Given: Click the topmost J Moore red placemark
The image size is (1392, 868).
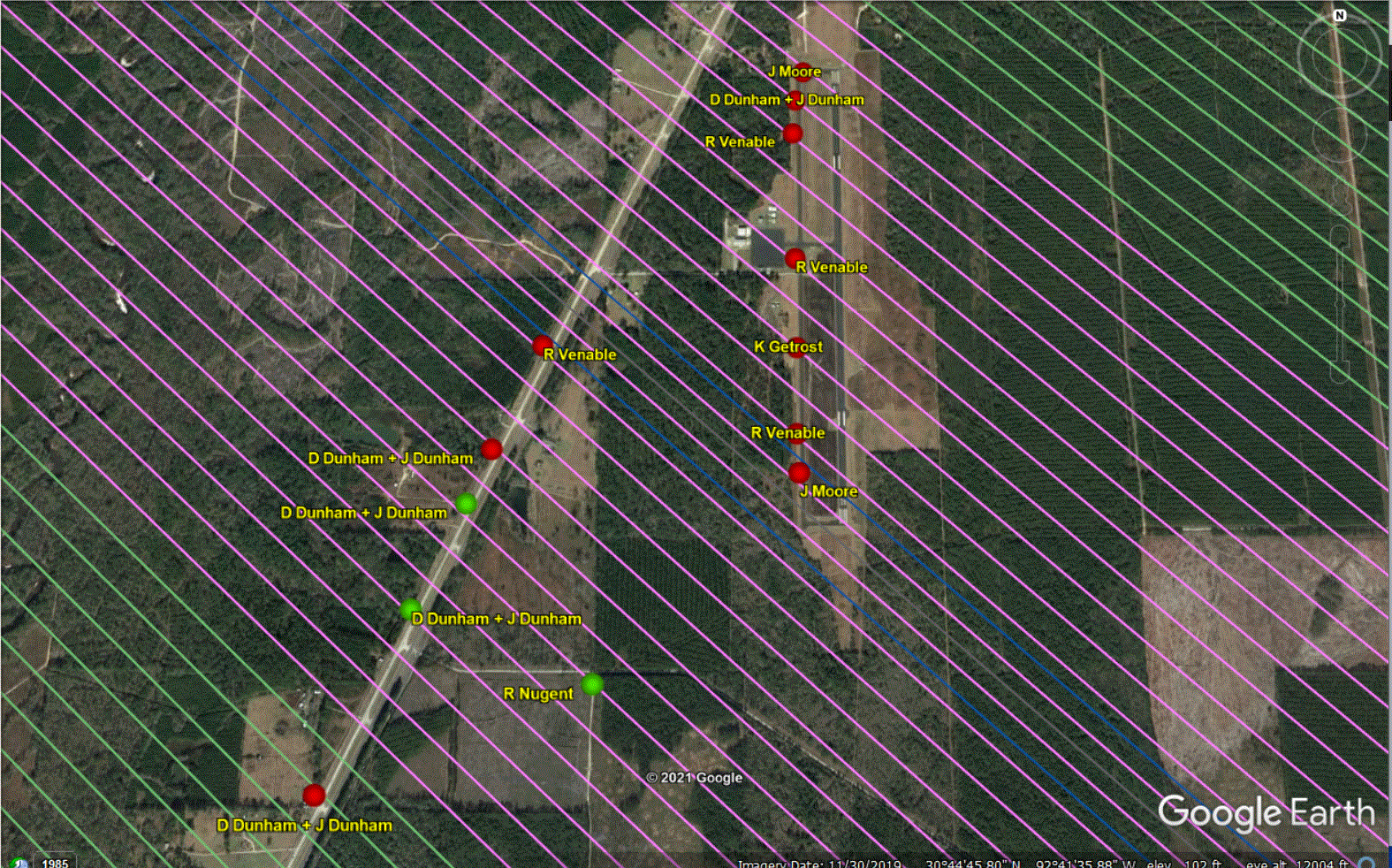Looking at the screenshot, I should point(802,72).
